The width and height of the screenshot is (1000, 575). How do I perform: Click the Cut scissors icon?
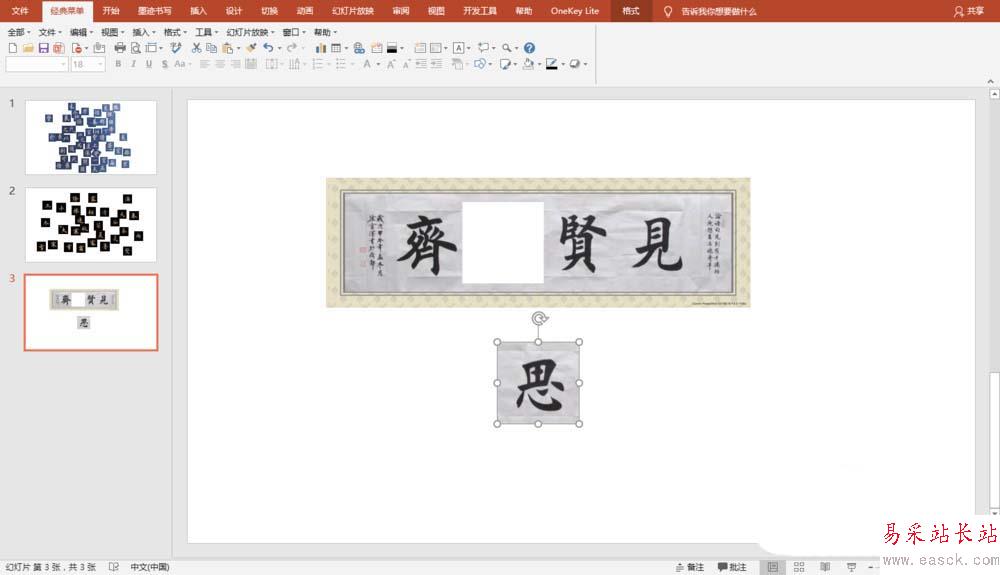[196, 48]
